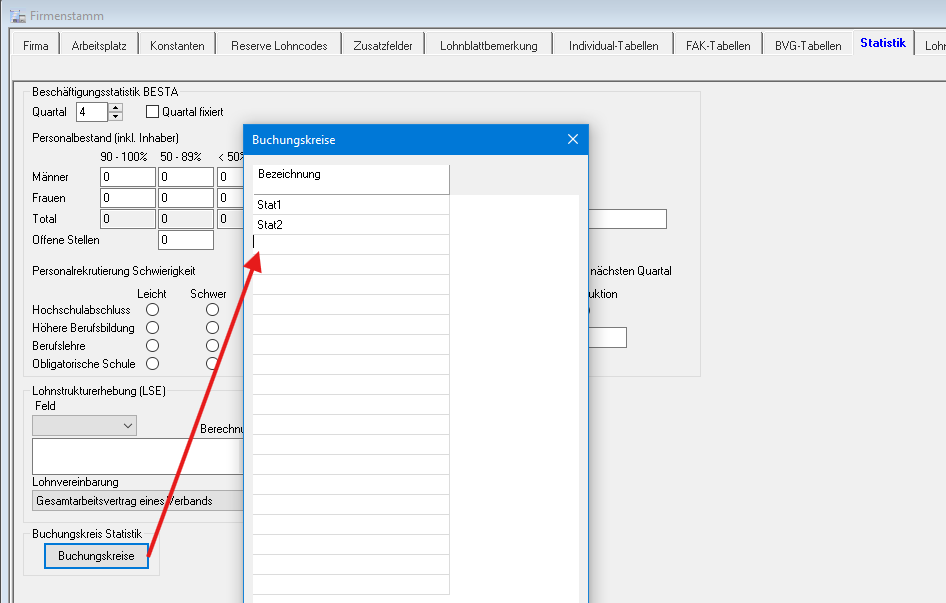Open the LSE Feld dropdown
Screen dimensions: 946x603
pyautogui.click(x=84, y=426)
